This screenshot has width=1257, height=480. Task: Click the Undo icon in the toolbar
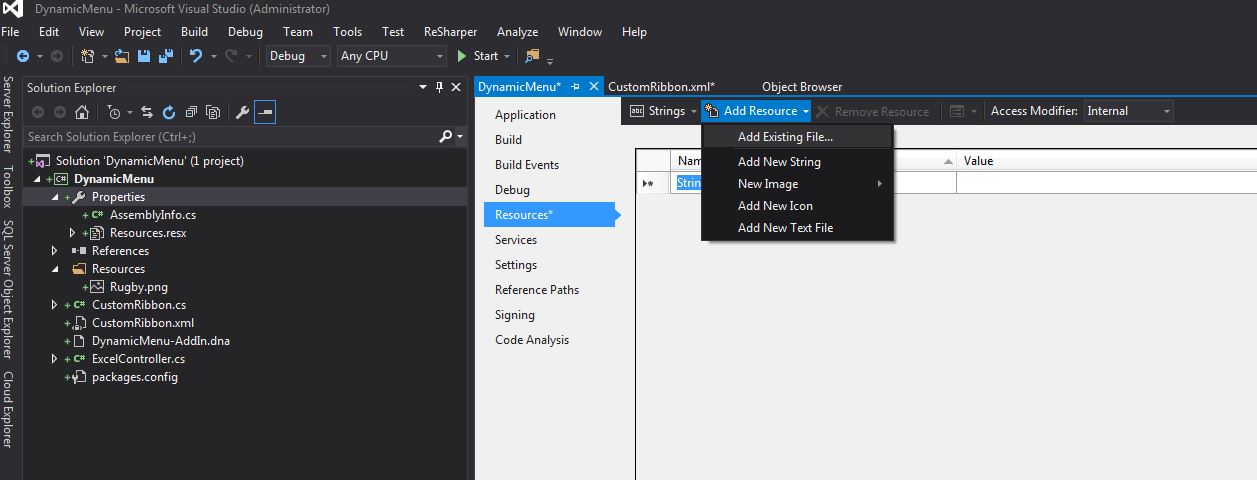(196, 56)
